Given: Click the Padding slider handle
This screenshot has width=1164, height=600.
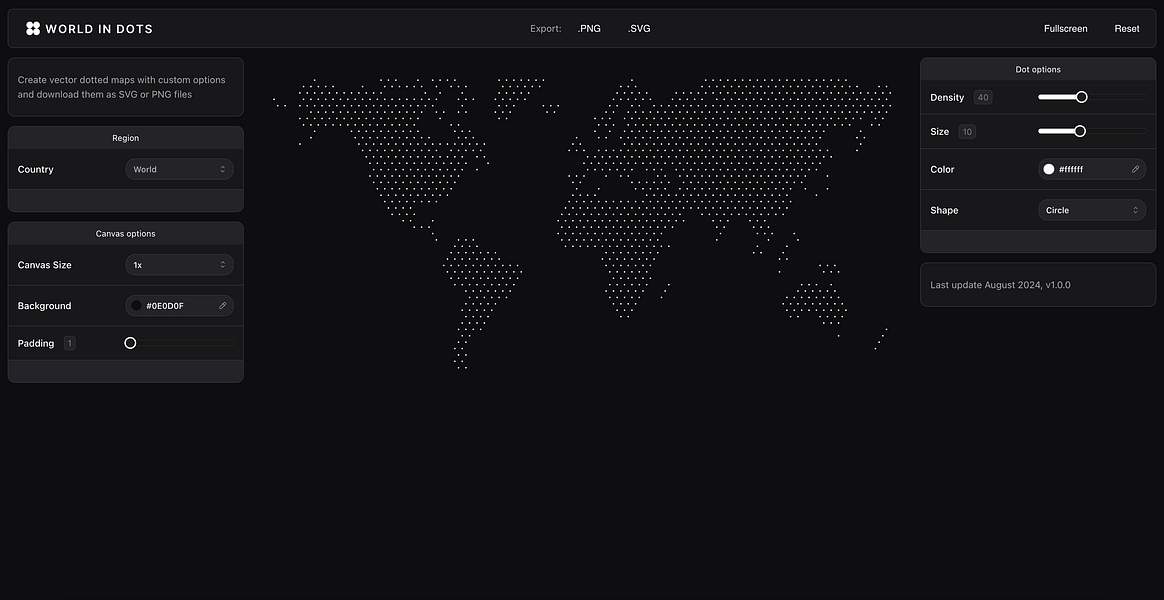Looking at the screenshot, I should pyautogui.click(x=130, y=342).
